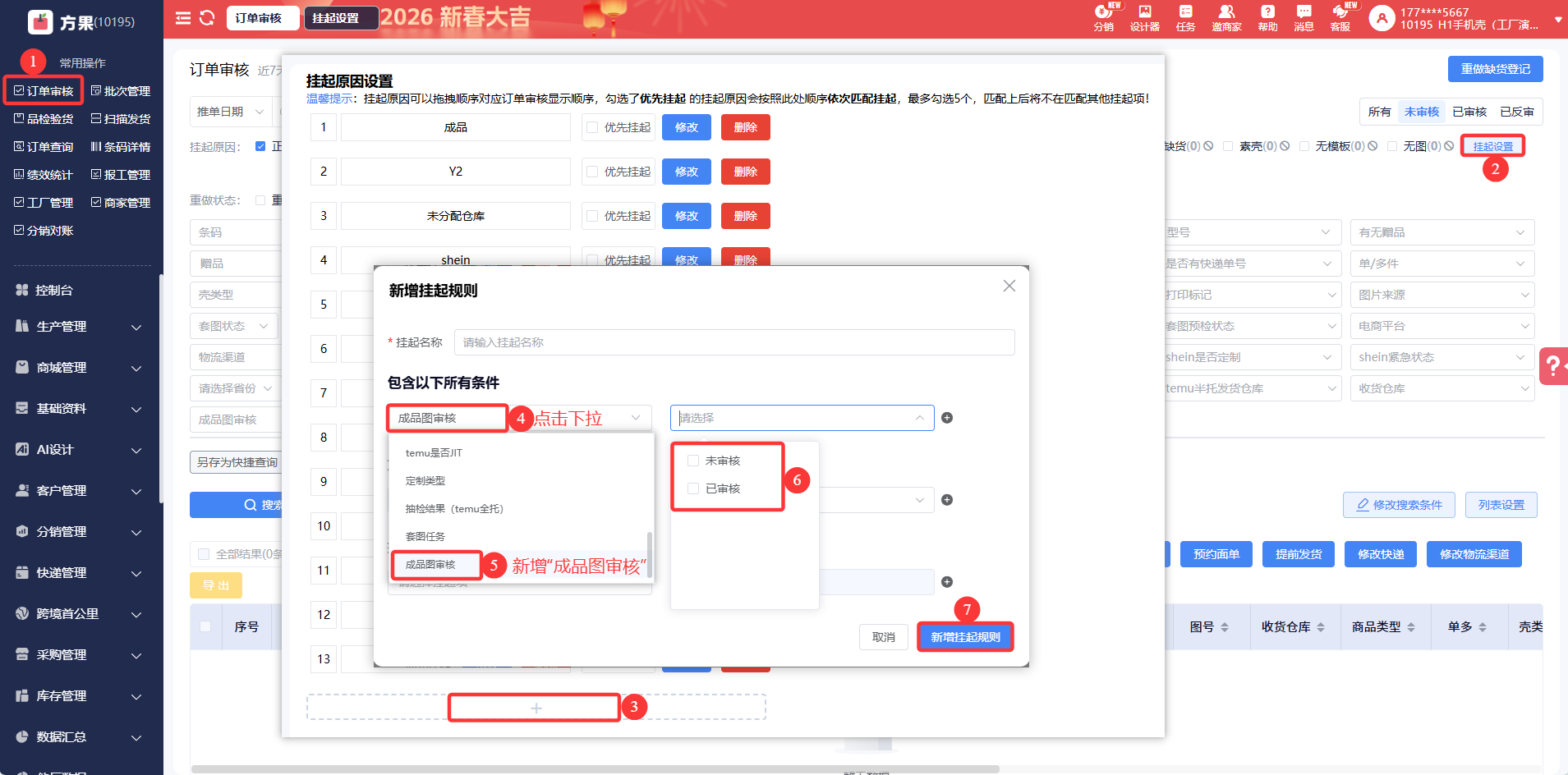This screenshot has height=775, width=1568.
Task: Click the red floating question mark icon
Action: [x=1553, y=365]
